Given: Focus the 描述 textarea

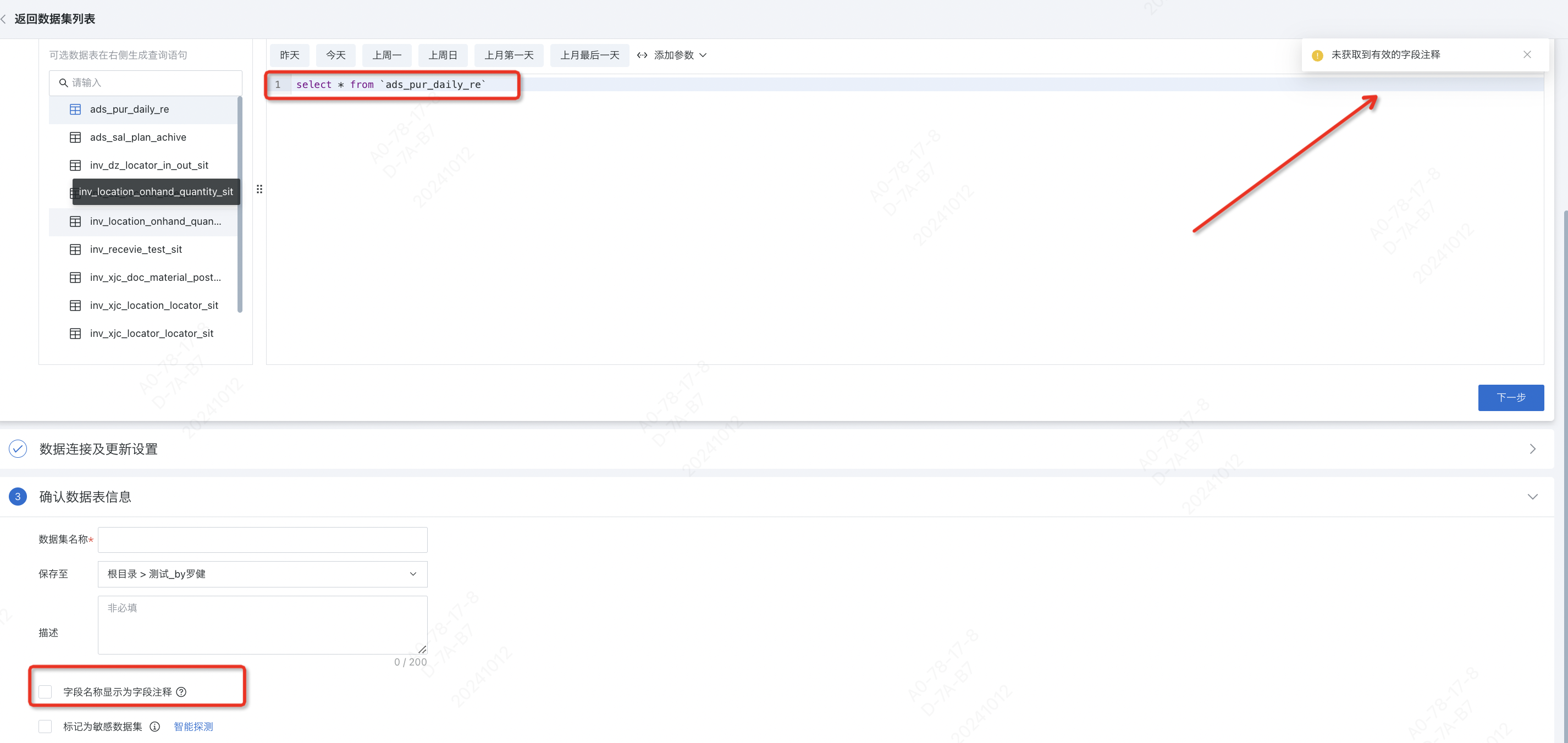Looking at the screenshot, I should pyautogui.click(x=262, y=625).
